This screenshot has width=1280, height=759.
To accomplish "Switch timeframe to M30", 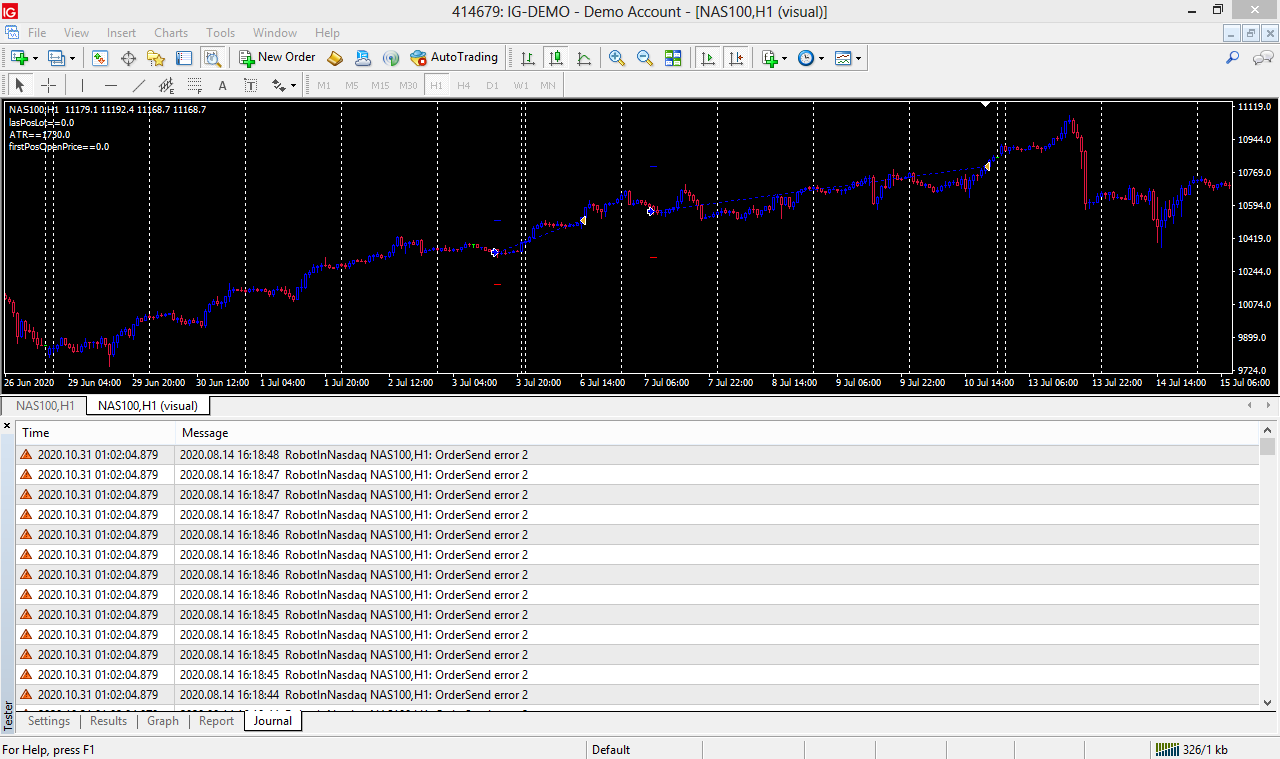I will (408, 85).
